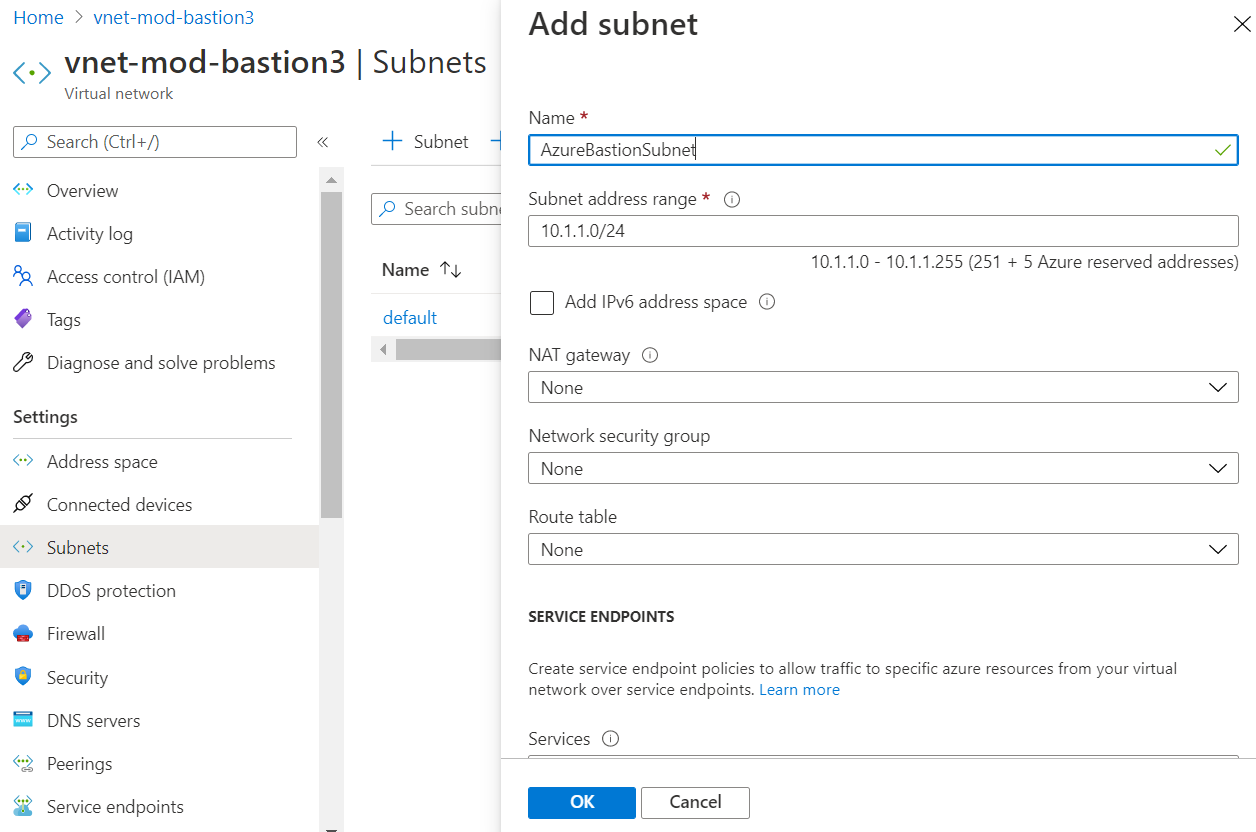Click the plus icon of add Subnet
Viewport: 1256px width, 832px height.
click(392, 141)
